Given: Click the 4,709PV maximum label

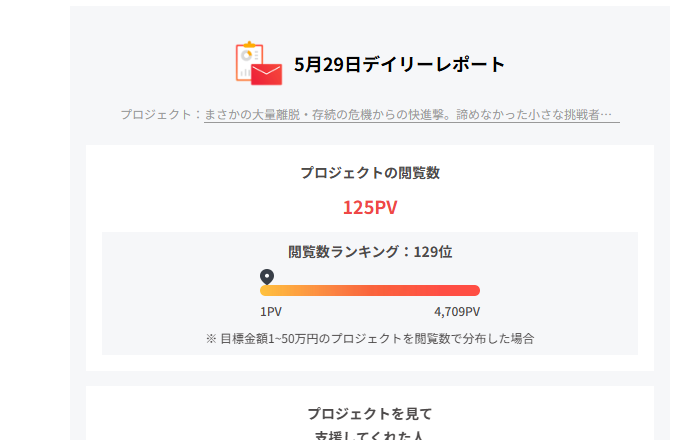Looking at the screenshot, I should (x=457, y=311).
